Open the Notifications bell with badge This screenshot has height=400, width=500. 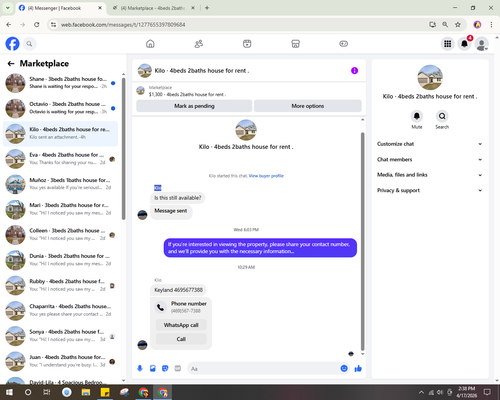coord(464,44)
